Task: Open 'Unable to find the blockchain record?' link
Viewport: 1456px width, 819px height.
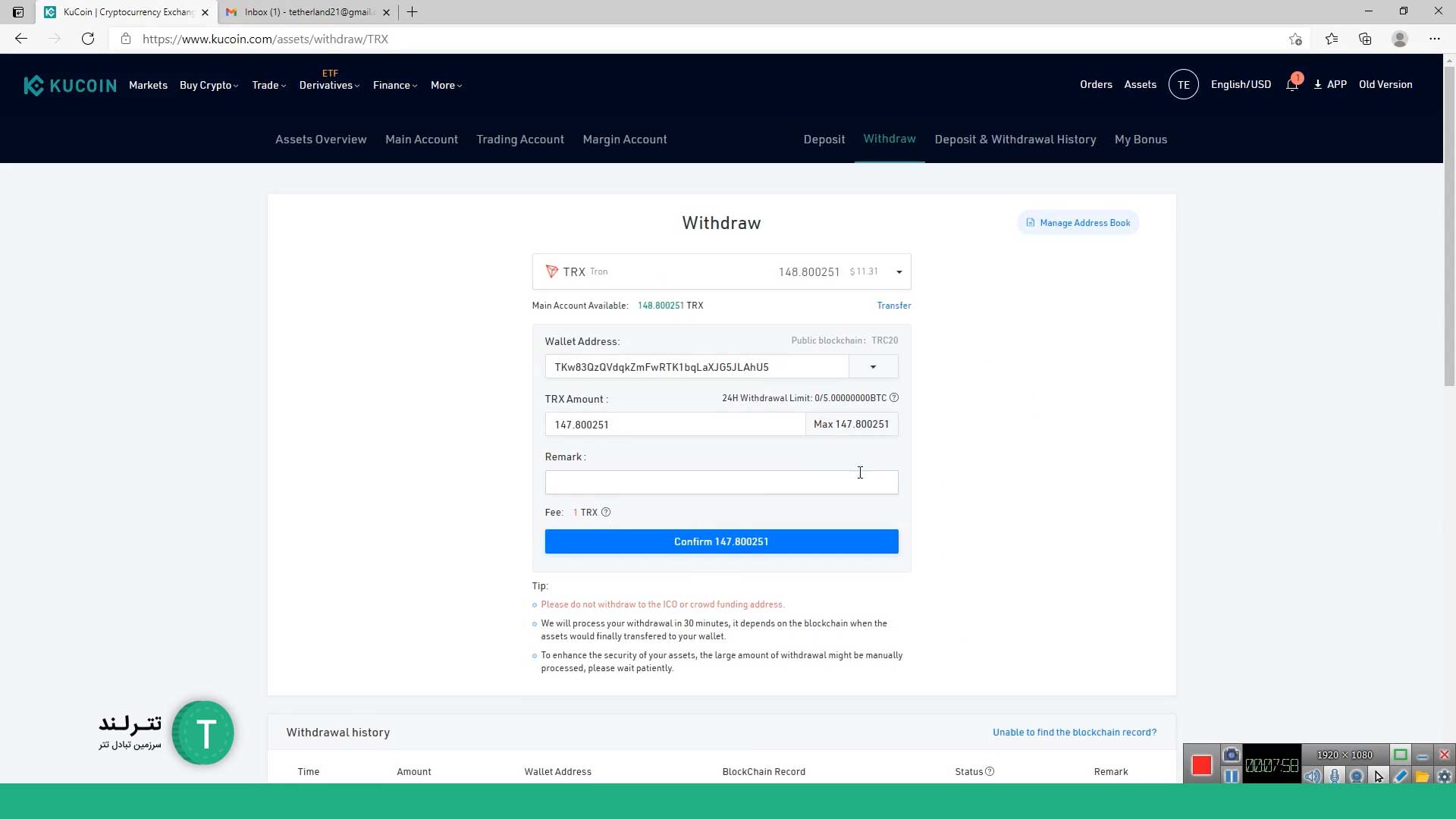Action: (x=1075, y=733)
